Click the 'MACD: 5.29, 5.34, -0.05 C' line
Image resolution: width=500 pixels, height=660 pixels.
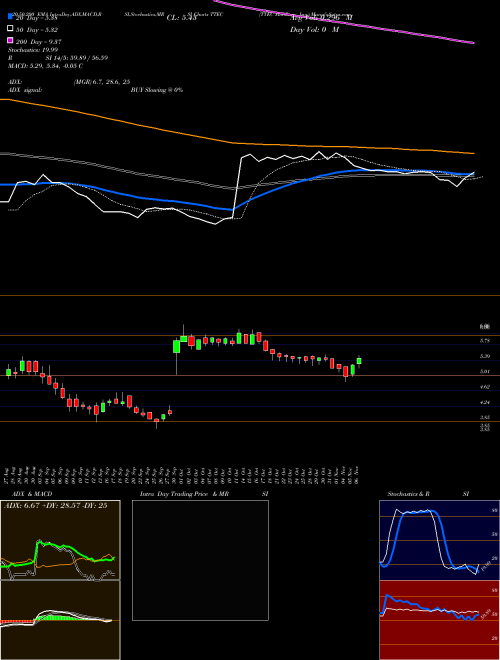click(x=45, y=66)
